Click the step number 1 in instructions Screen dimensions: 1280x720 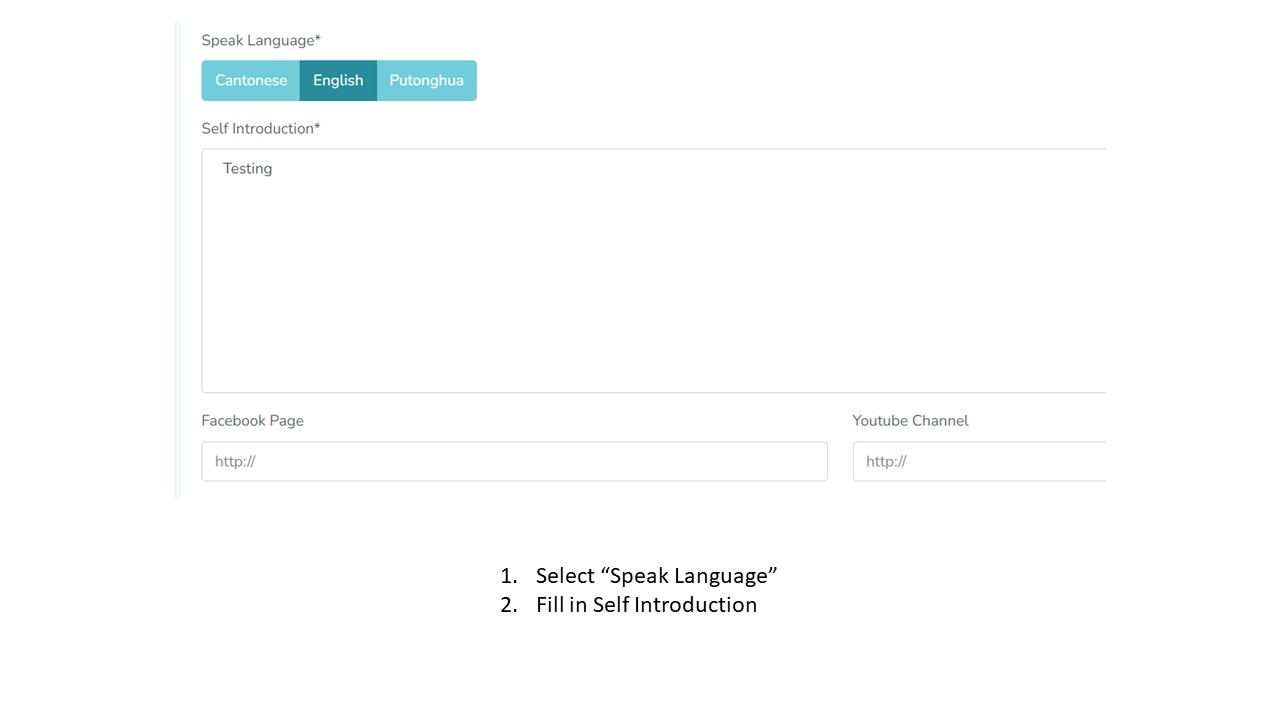pyautogui.click(x=507, y=576)
